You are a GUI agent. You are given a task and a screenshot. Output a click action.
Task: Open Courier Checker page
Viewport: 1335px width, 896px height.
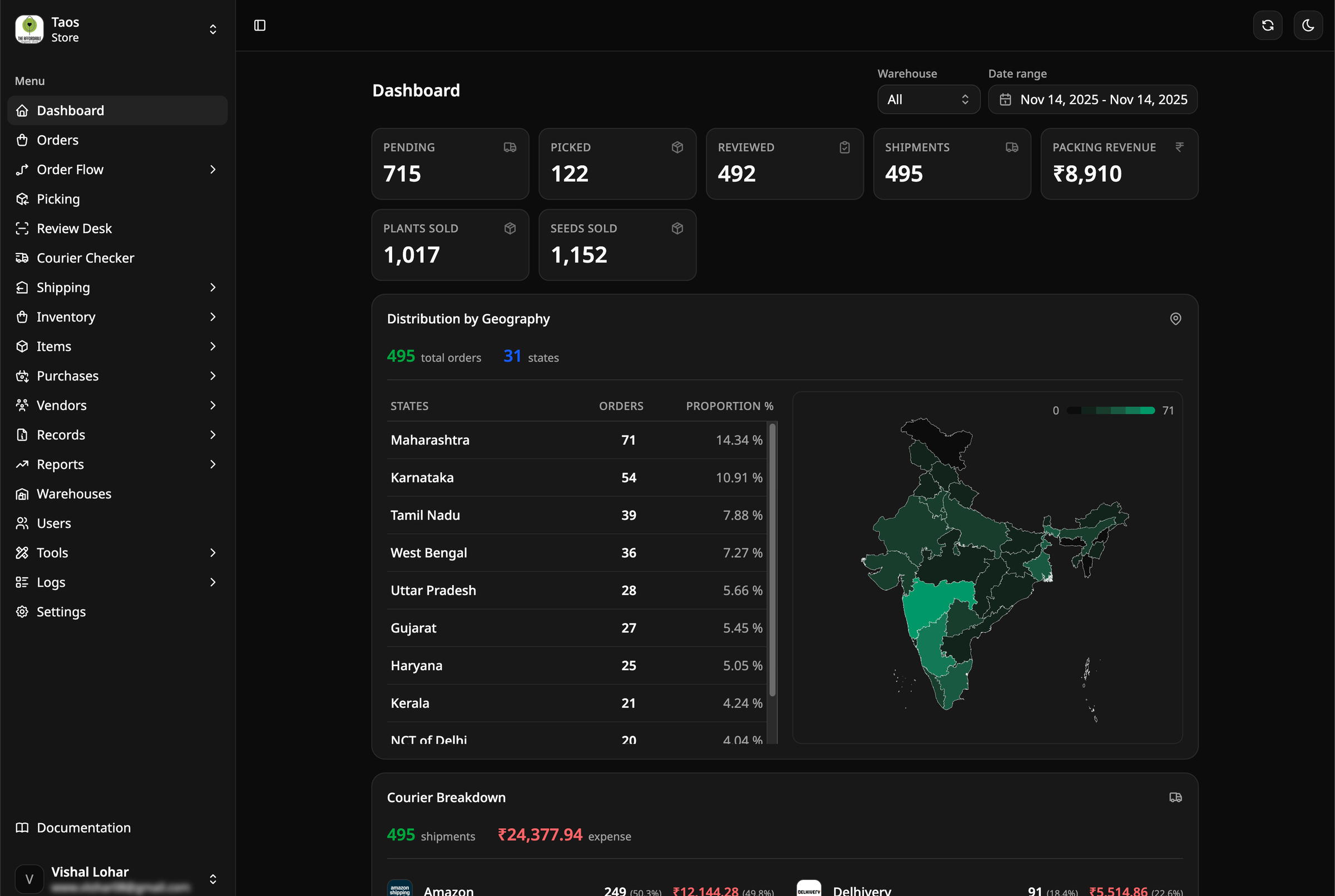point(118,258)
